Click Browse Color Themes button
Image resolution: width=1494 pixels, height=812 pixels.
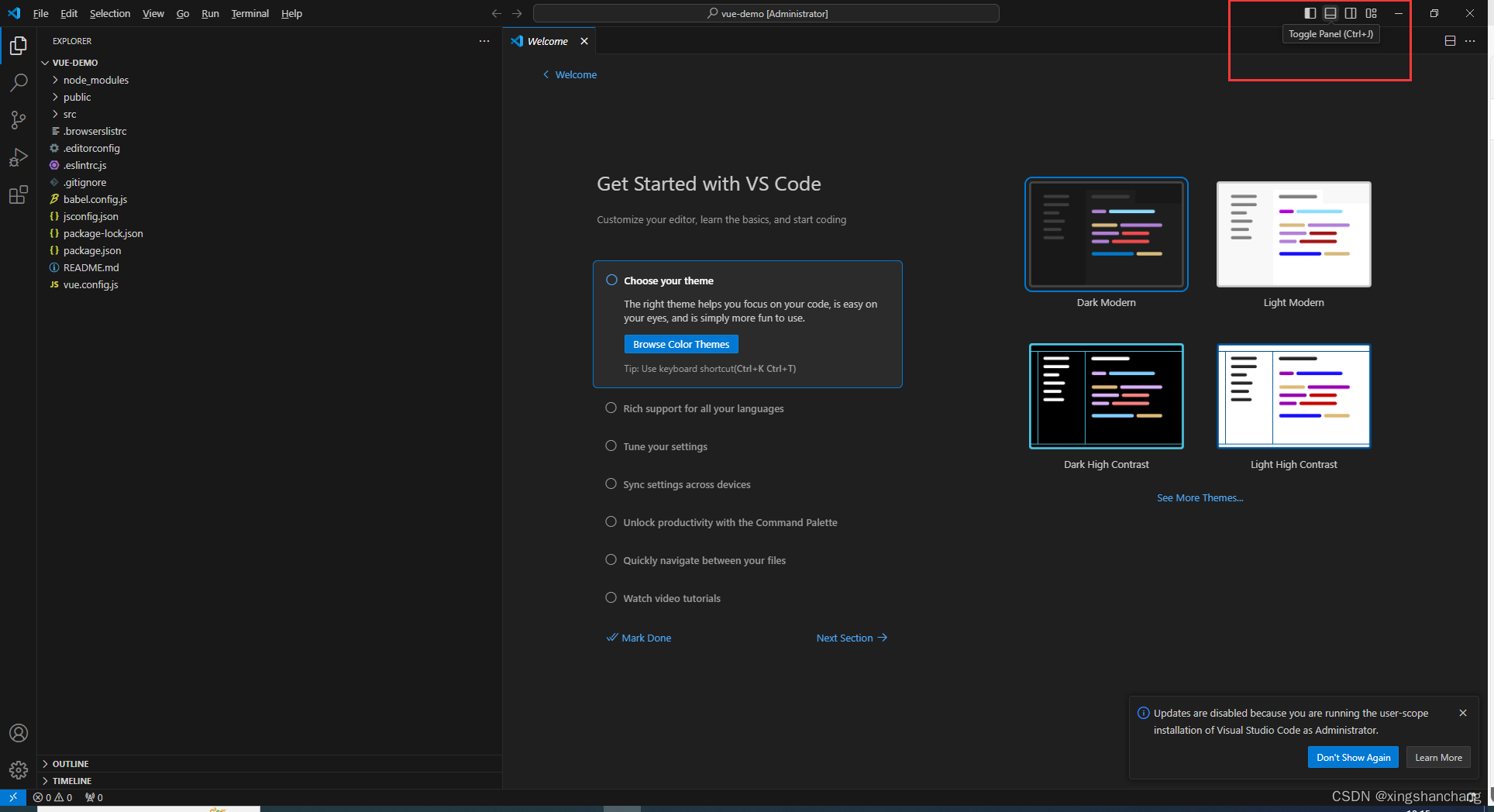pyautogui.click(x=681, y=344)
